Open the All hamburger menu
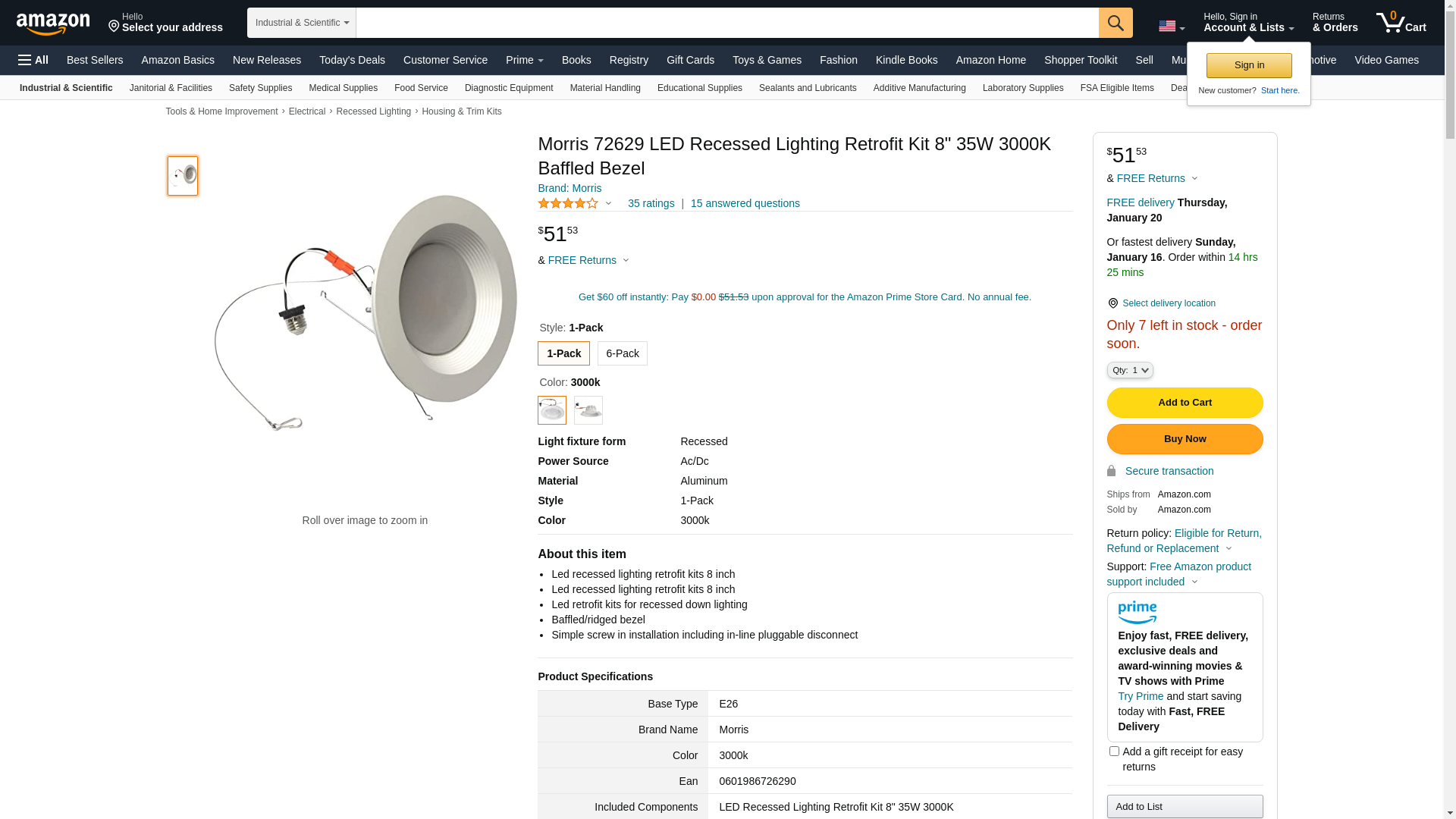This screenshot has height=819, width=1456. pyautogui.click(x=33, y=60)
